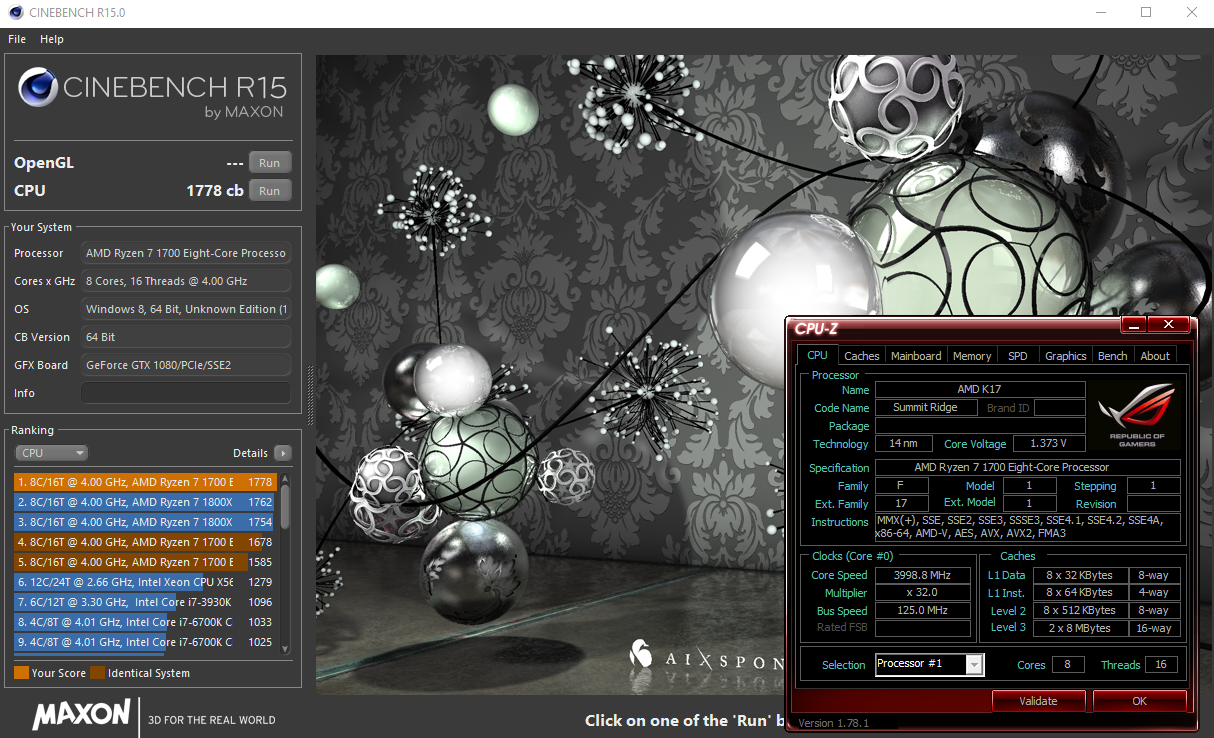Open the Help menu
The image size is (1214, 738).
[x=52, y=39]
